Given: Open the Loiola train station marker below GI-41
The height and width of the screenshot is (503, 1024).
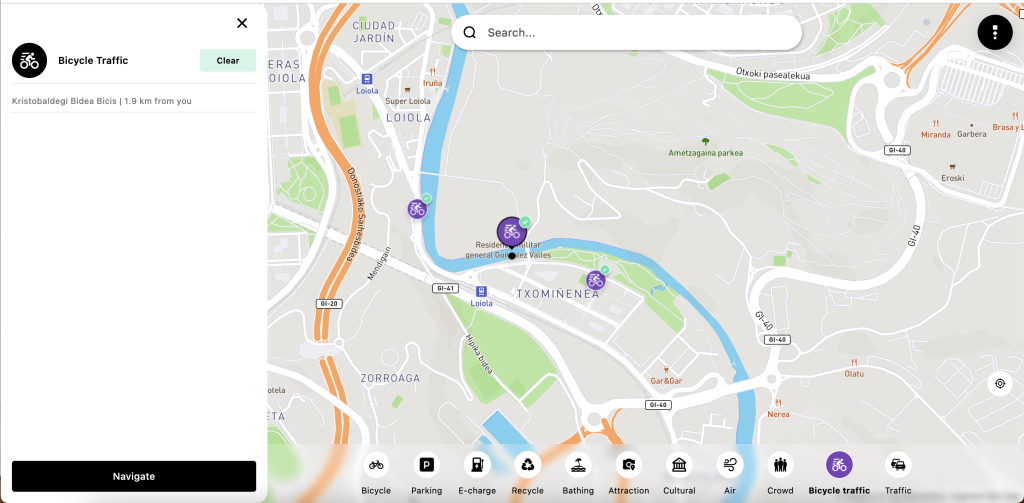Looking at the screenshot, I should tap(481, 292).
